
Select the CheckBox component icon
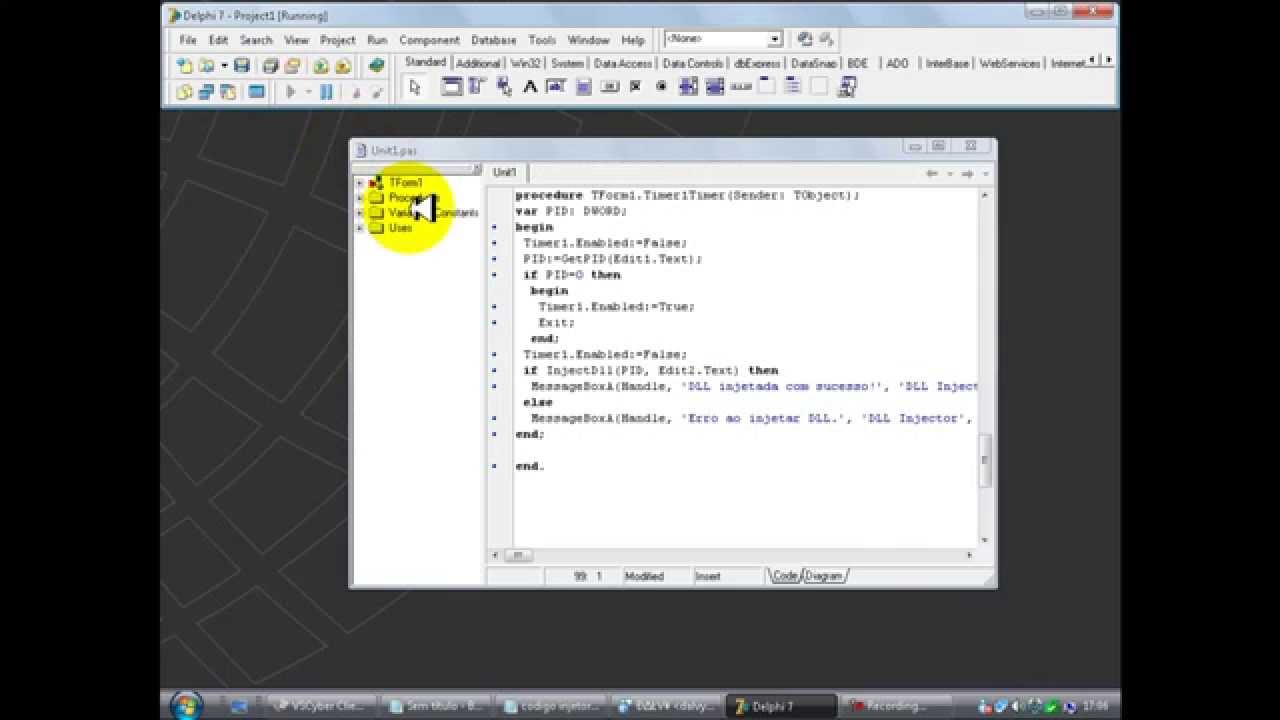click(x=635, y=87)
